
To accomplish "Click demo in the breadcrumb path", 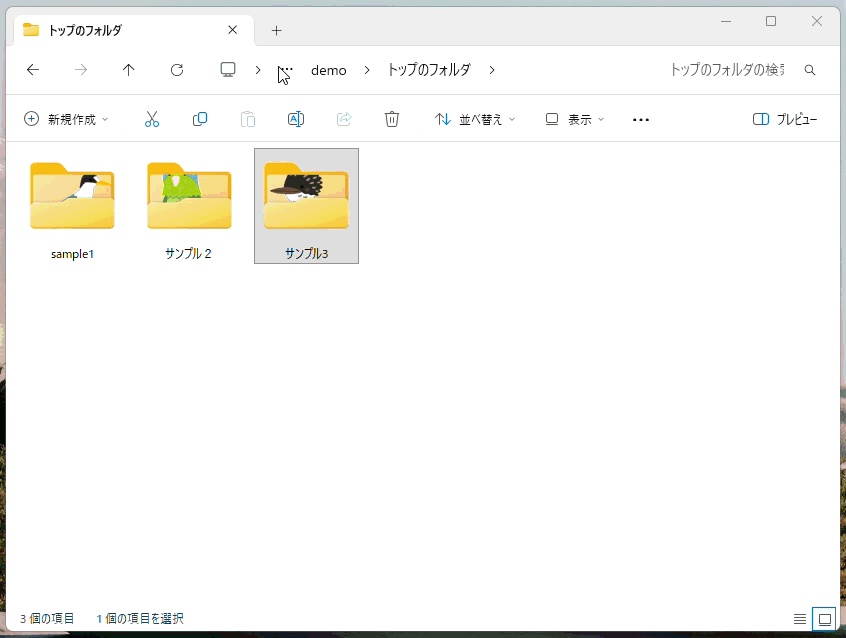I will 328,70.
